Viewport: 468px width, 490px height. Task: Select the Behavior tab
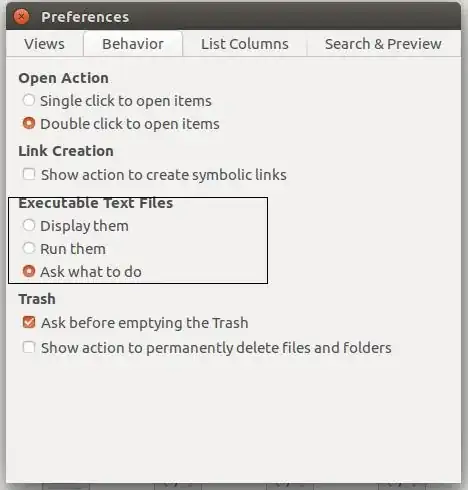[x=133, y=44]
